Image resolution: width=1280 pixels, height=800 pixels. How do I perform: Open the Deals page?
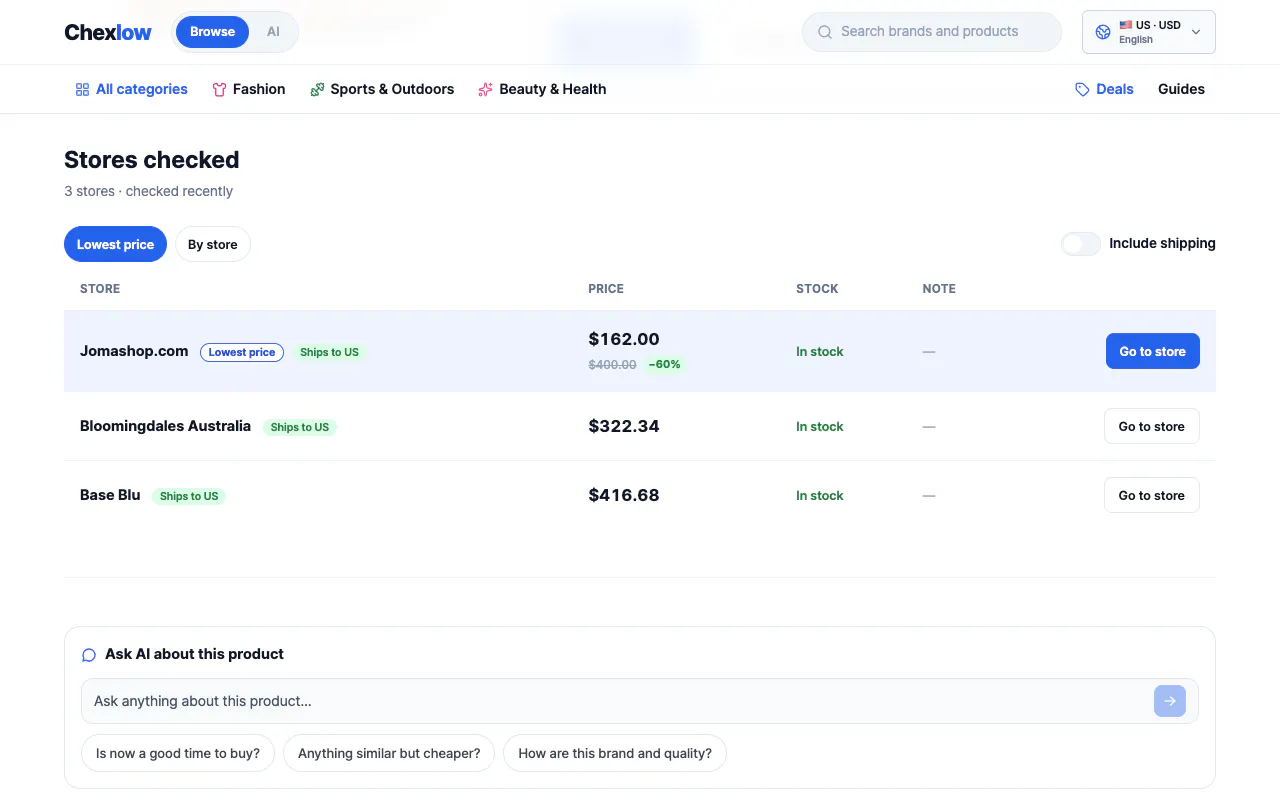[x=1104, y=90]
